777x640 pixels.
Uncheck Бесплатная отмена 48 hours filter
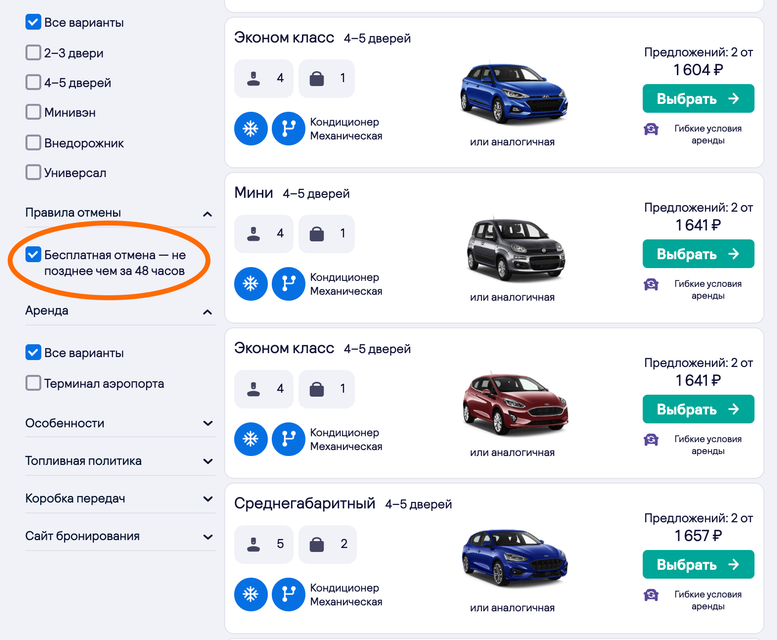point(34,255)
